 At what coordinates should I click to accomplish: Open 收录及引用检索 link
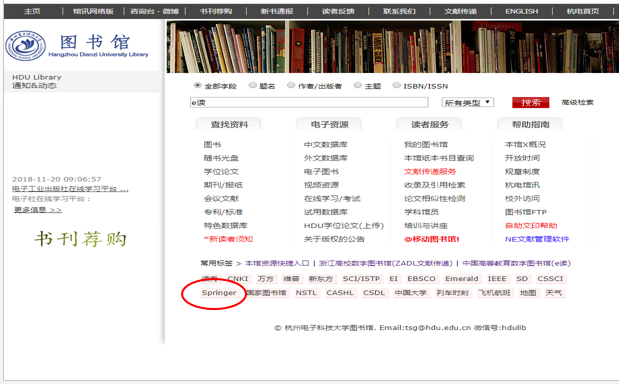[x=435, y=185]
